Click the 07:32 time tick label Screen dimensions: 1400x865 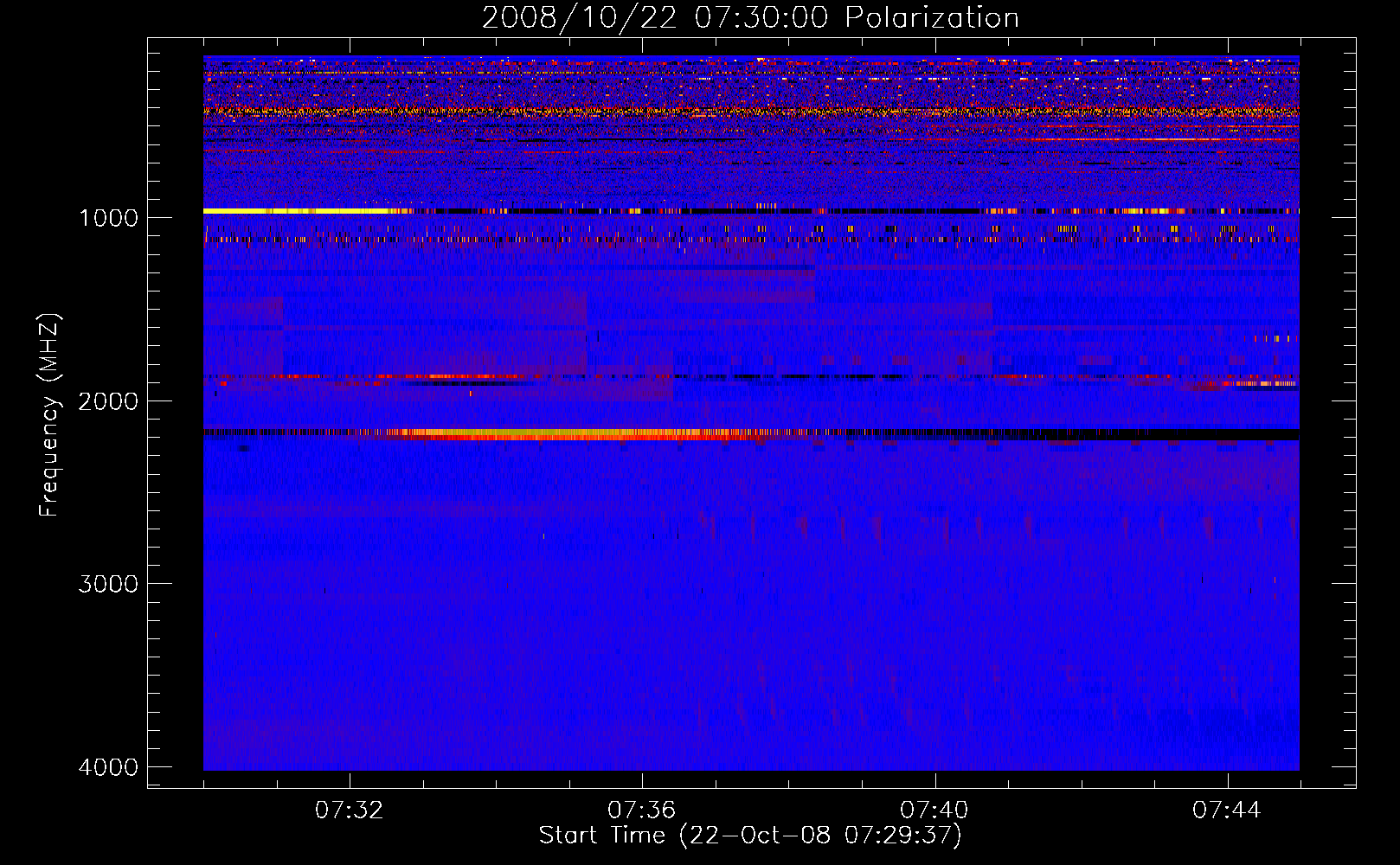350,810
